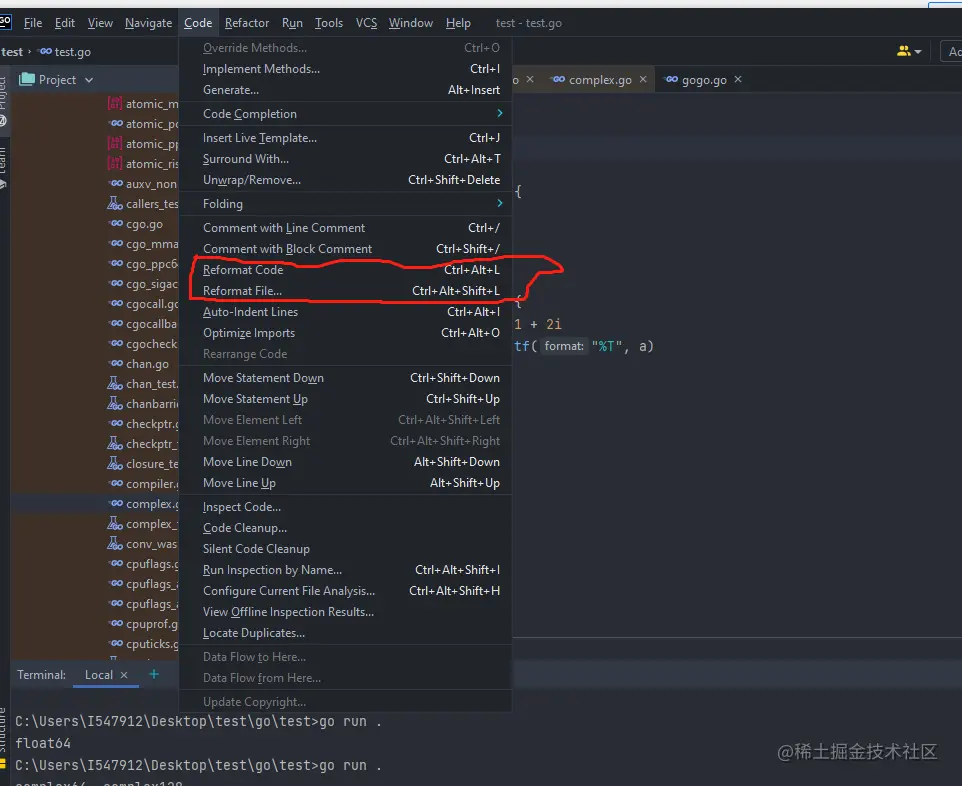The image size is (962, 786).
Task: Click the assembly file icon of atomic_m
Action: tap(115, 103)
